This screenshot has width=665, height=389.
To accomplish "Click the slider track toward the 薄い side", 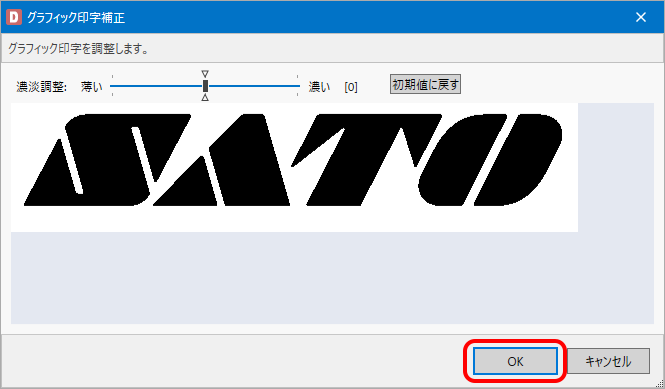I will coord(157,86).
